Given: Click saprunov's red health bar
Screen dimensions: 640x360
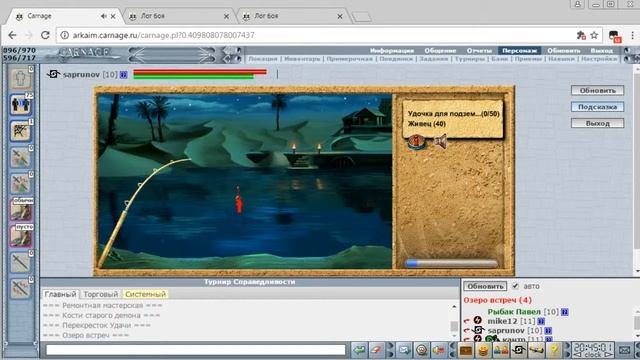Looking at the screenshot, I should [200, 72].
